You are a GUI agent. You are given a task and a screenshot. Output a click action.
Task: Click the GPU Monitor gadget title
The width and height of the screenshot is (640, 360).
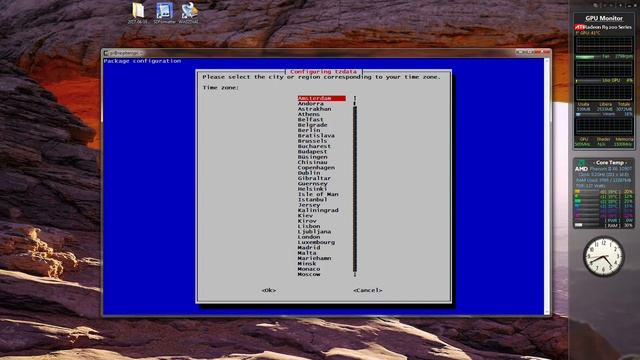(x=604, y=18)
